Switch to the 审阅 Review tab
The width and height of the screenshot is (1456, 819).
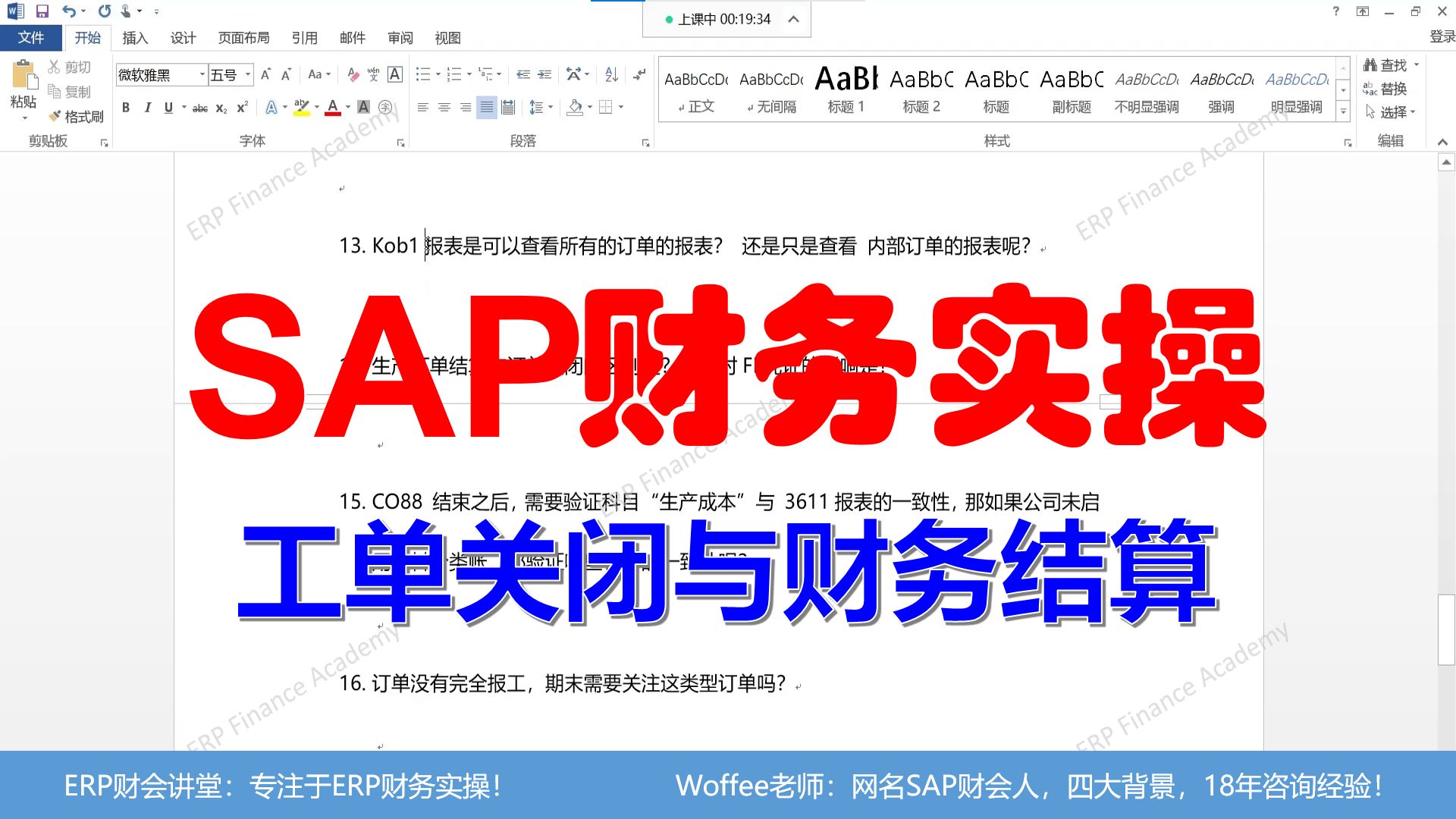pos(400,38)
